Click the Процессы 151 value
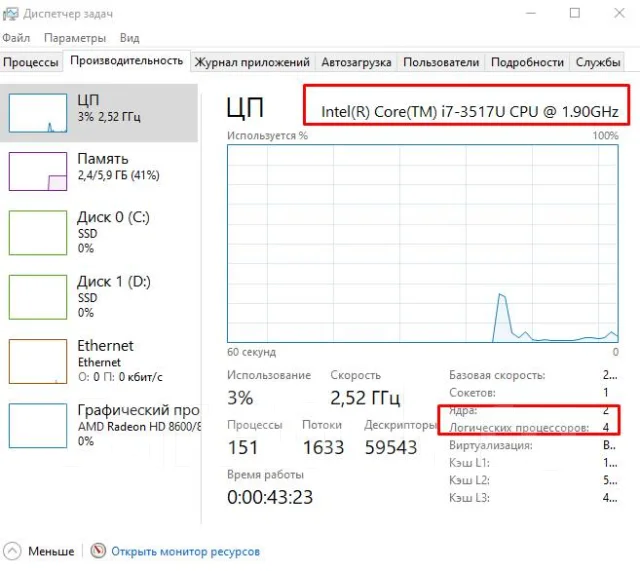This screenshot has width=640, height=571. tap(243, 447)
